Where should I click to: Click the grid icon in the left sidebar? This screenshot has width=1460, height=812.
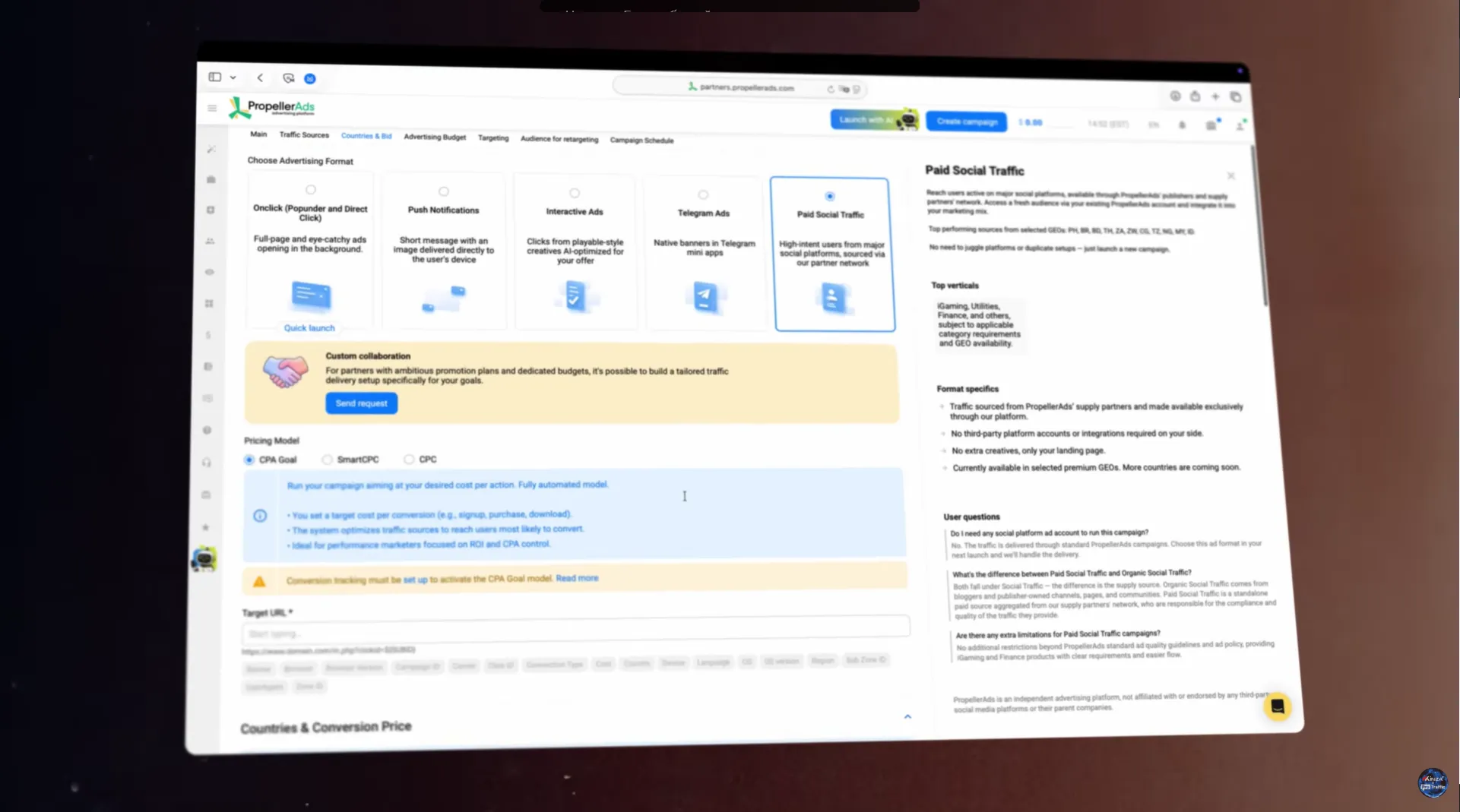coord(209,304)
